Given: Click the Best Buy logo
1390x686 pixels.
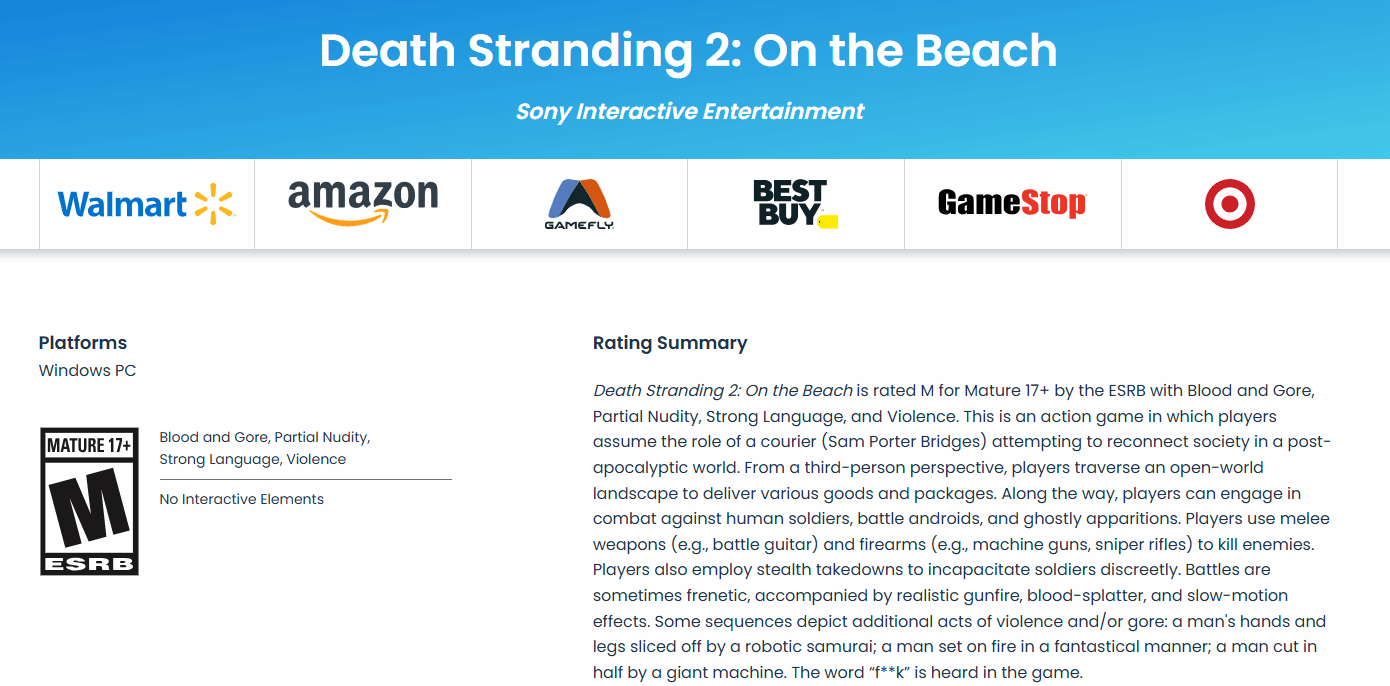Looking at the screenshot, I should 795,204.
